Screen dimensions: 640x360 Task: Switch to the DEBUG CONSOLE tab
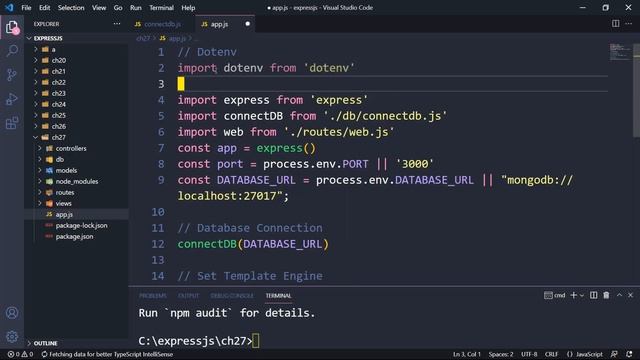[x=232, y=296]
